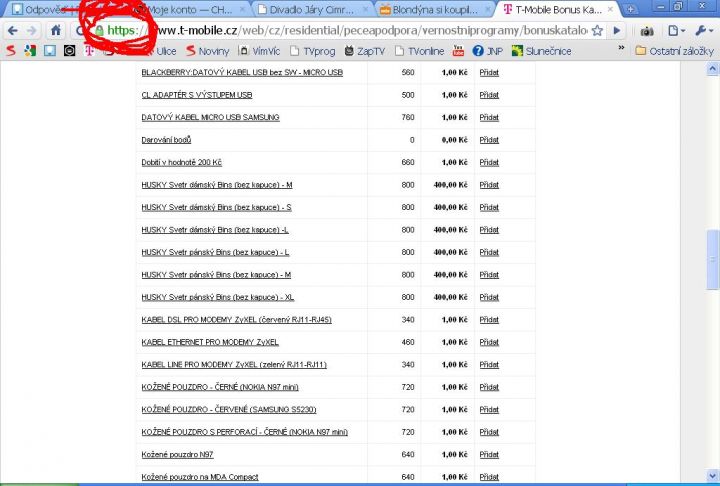
Task: Bookmark this page with the star icon
Action: point(597,31)
